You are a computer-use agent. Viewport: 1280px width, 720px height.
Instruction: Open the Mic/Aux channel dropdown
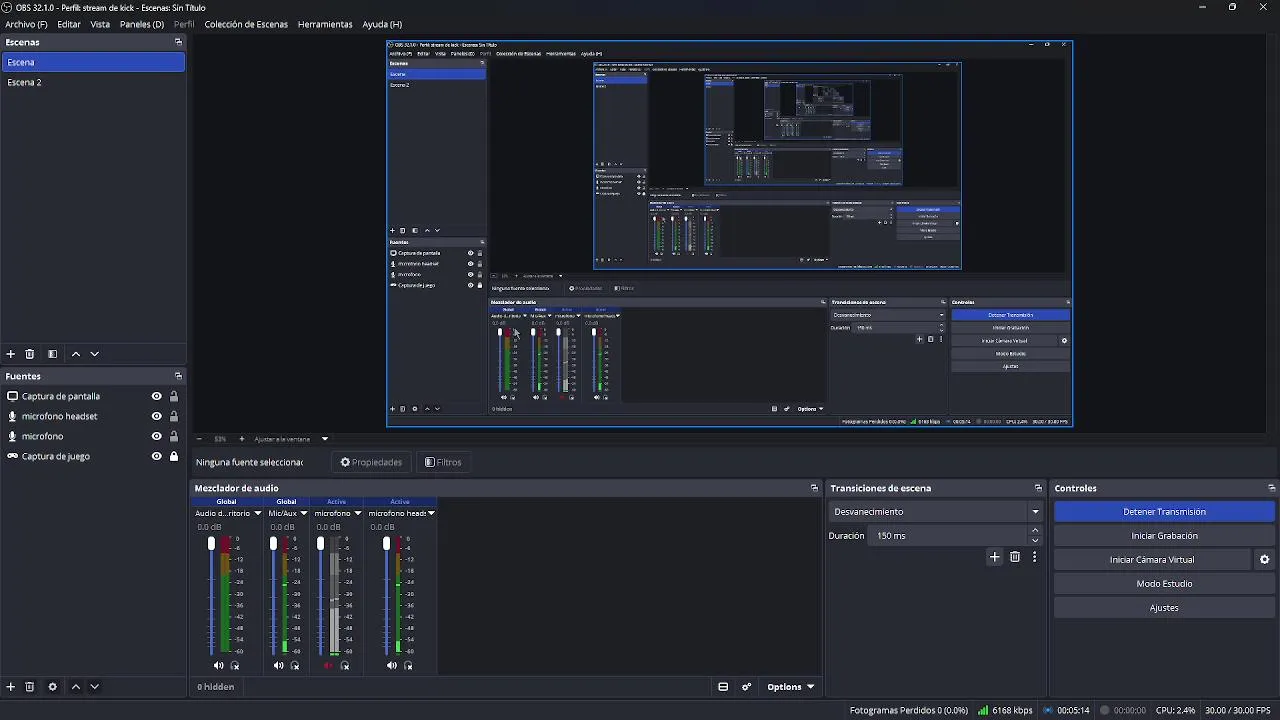[303, 514]
